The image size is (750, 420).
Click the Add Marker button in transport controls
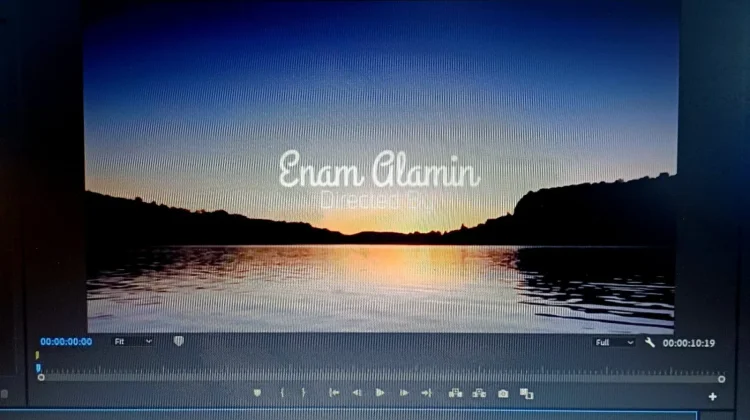point(257,393)
